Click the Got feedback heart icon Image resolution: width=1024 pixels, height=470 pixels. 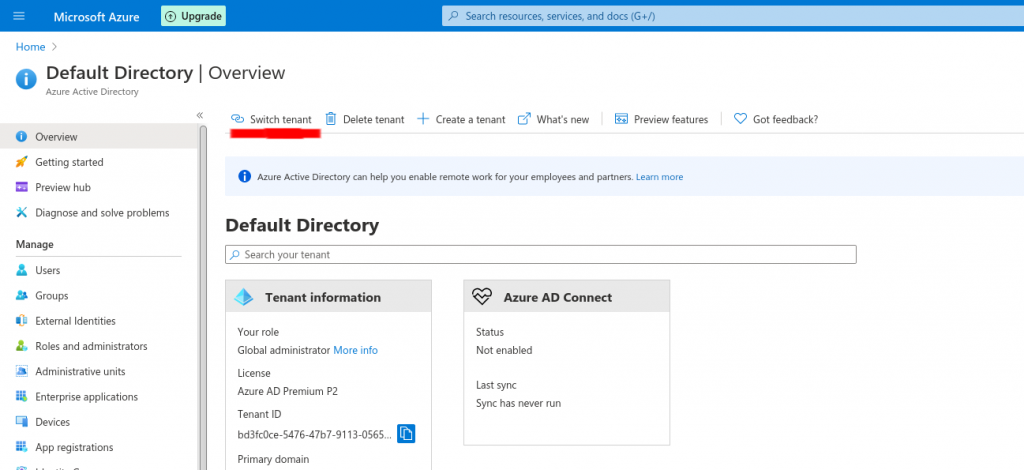(740, 119)
